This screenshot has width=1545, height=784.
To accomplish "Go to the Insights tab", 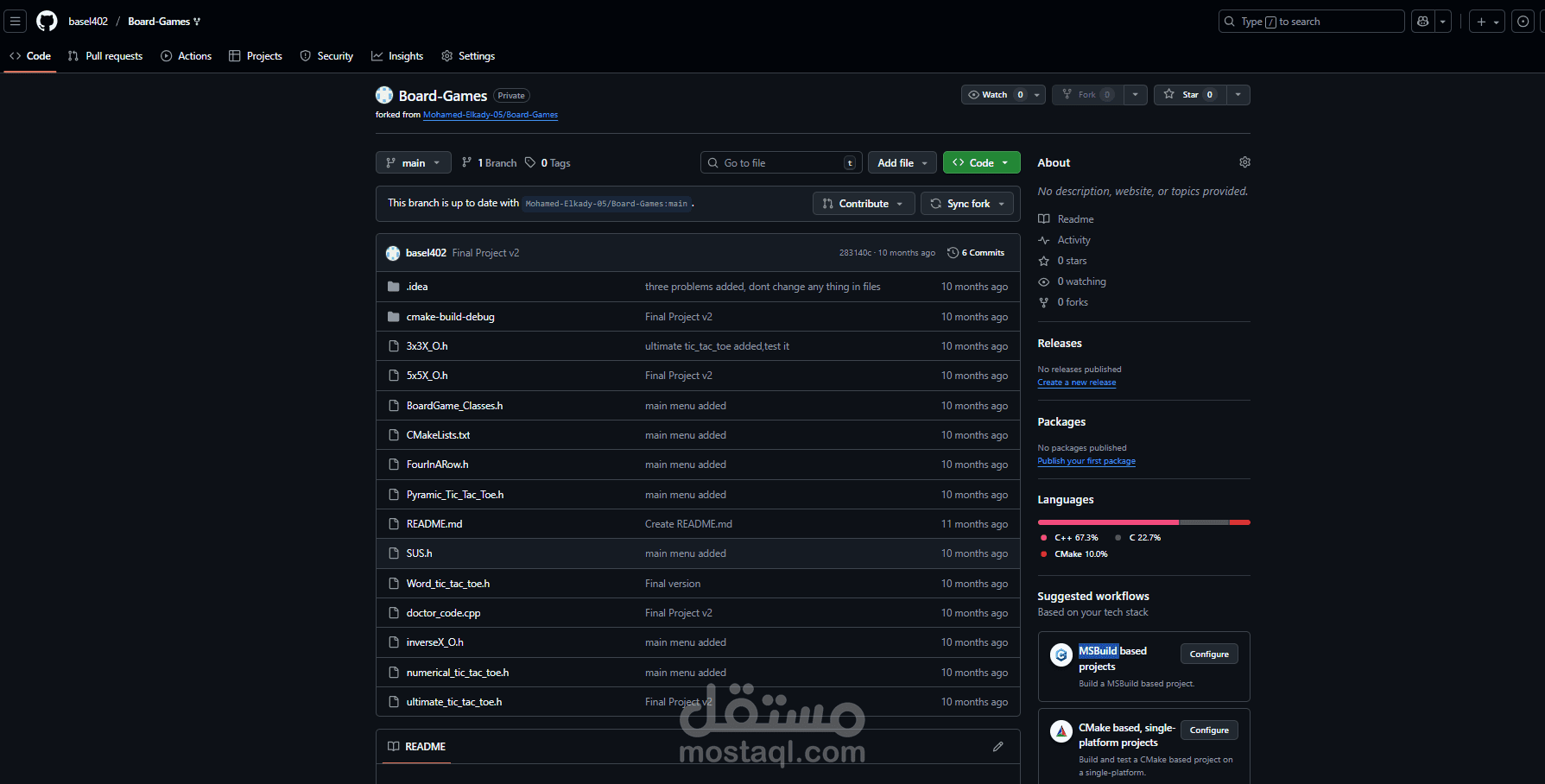I will (x=397, y=56).
